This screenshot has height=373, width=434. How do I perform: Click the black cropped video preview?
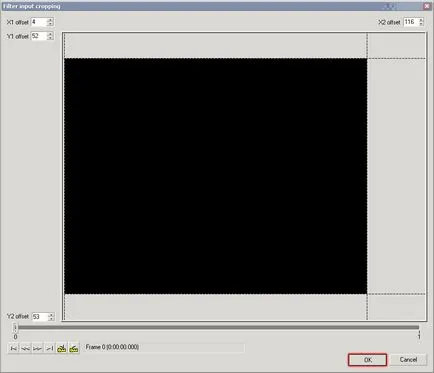tap(216, 176)
